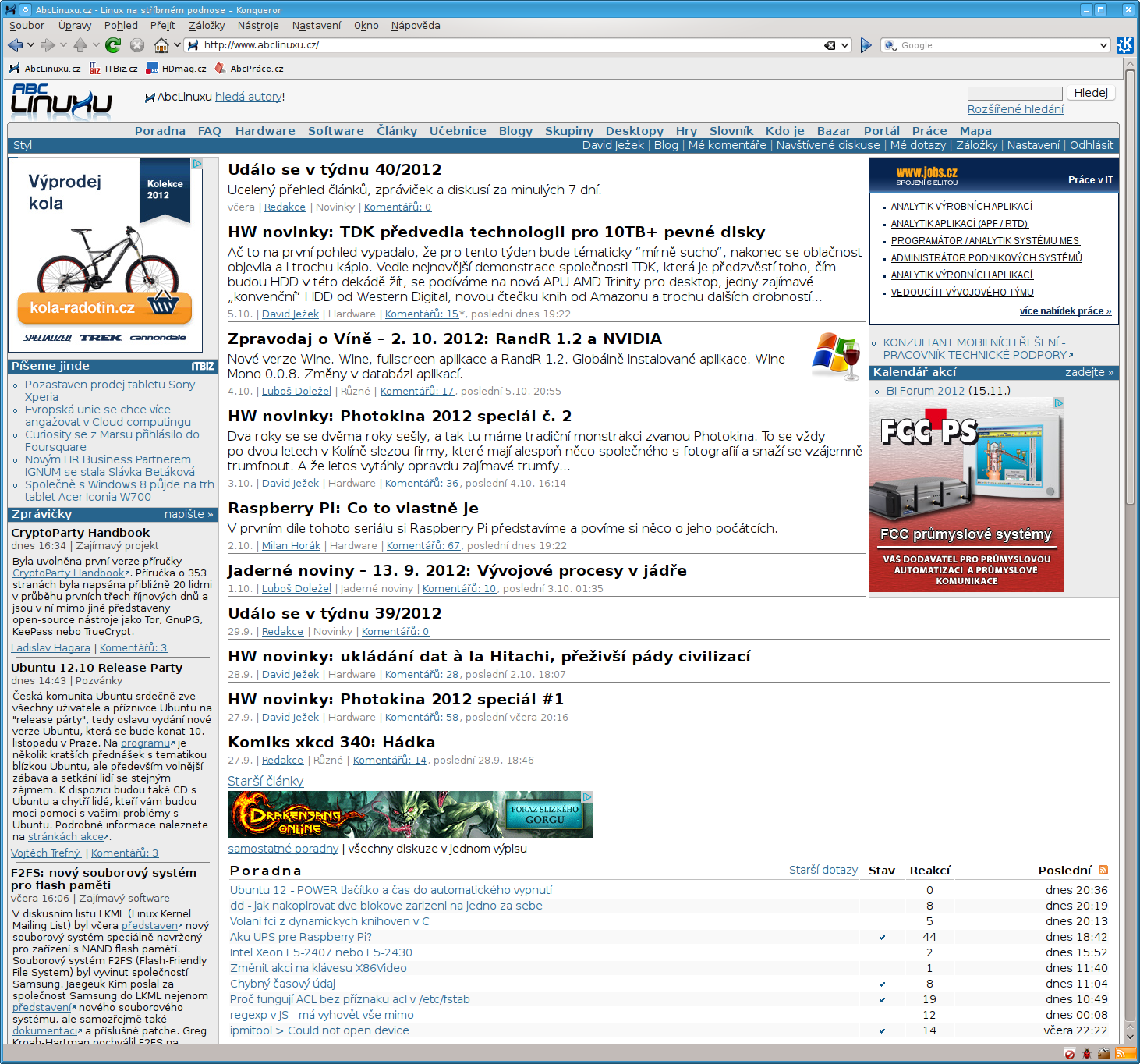Open the Konqueror window menu icon in titlebar
Viewport: 1140px width, 1064px height.
click(10, 9)
